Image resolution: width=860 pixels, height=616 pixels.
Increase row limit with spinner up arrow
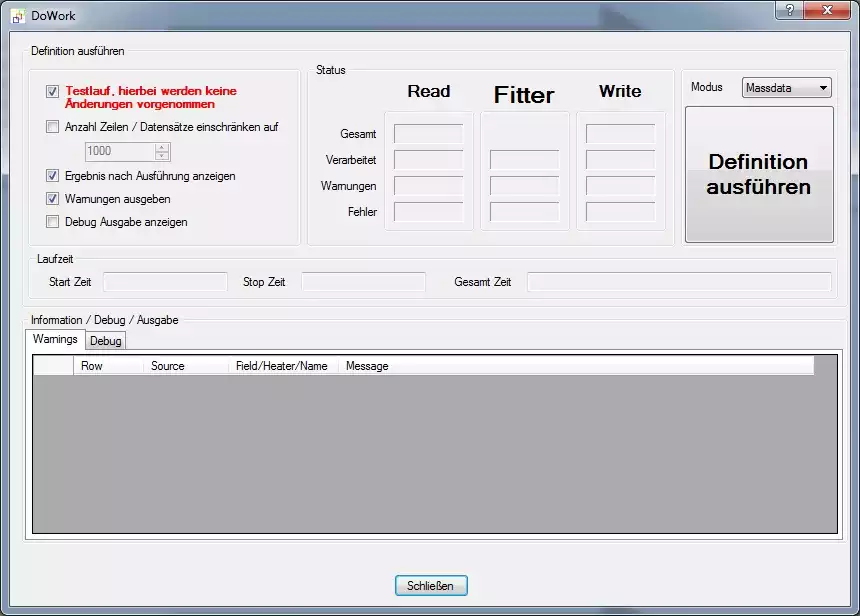tap(163, 147)
